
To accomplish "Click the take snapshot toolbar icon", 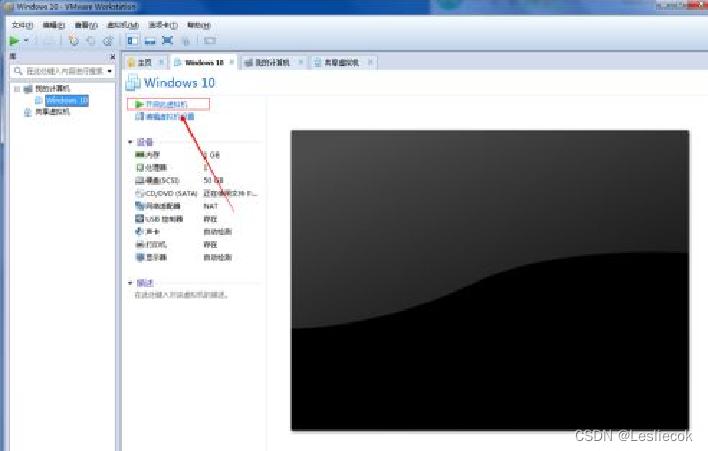I will 74,41.
